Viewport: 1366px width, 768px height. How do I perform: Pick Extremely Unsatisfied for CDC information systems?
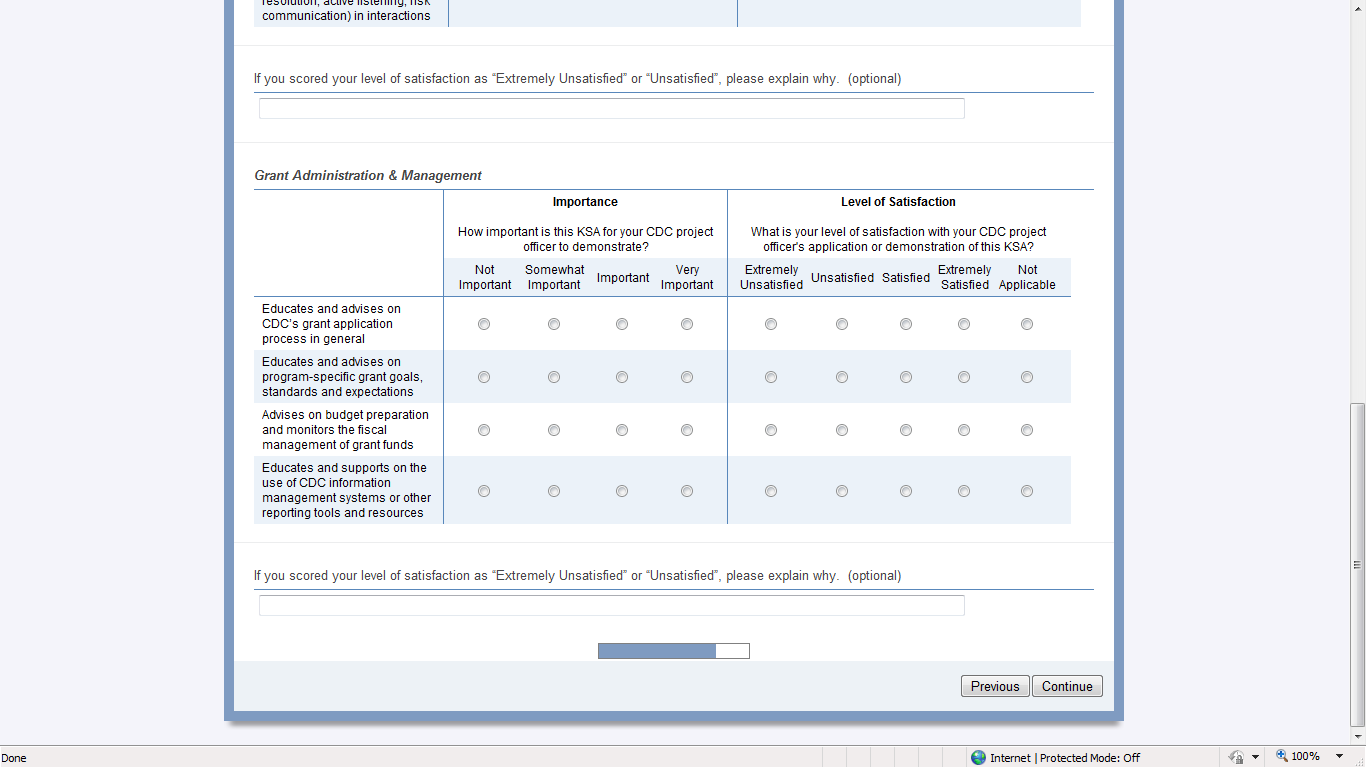771,491
